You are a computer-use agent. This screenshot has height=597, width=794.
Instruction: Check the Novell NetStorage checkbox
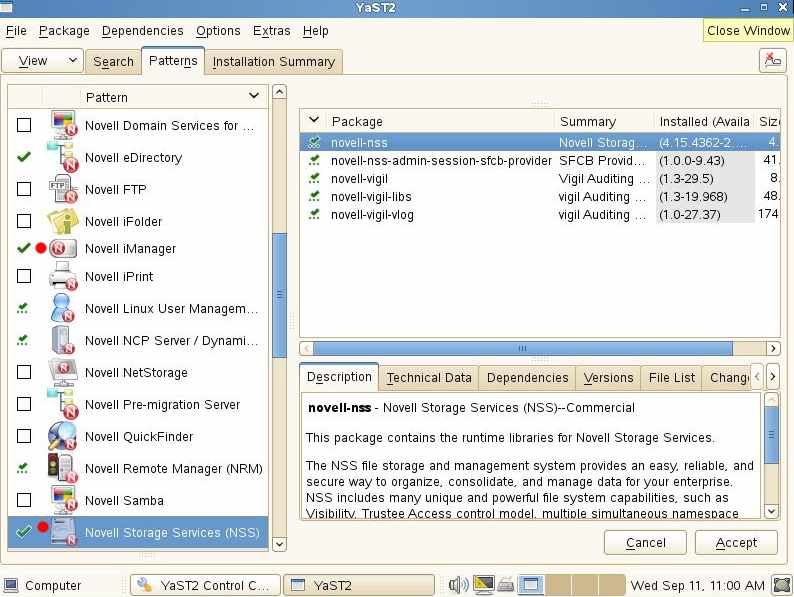[x=24, y=372]
